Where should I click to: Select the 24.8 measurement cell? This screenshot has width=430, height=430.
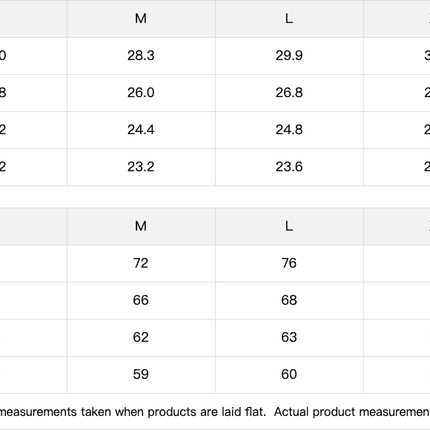click(x=289, y=130)
